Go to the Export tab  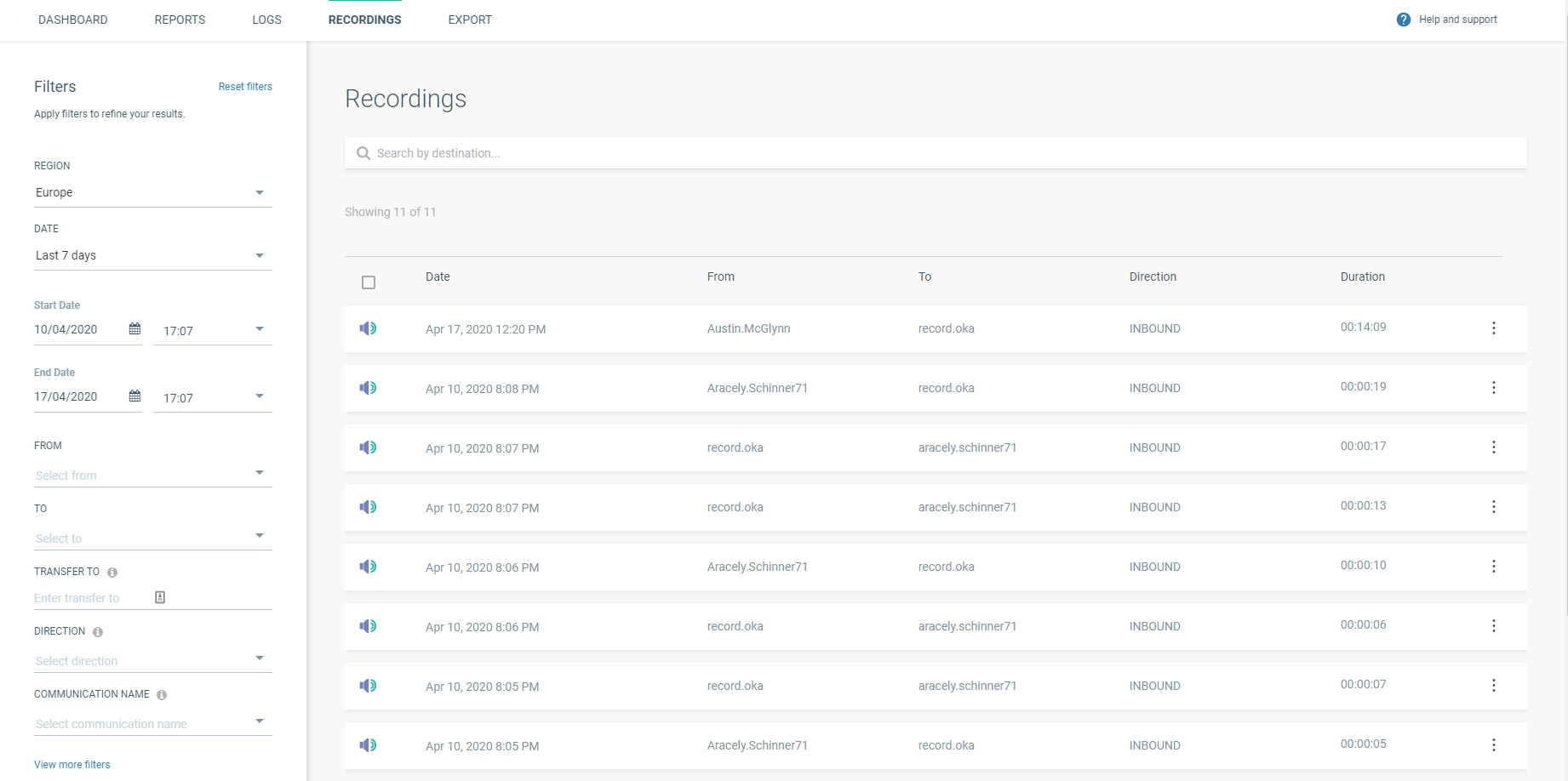470,20
